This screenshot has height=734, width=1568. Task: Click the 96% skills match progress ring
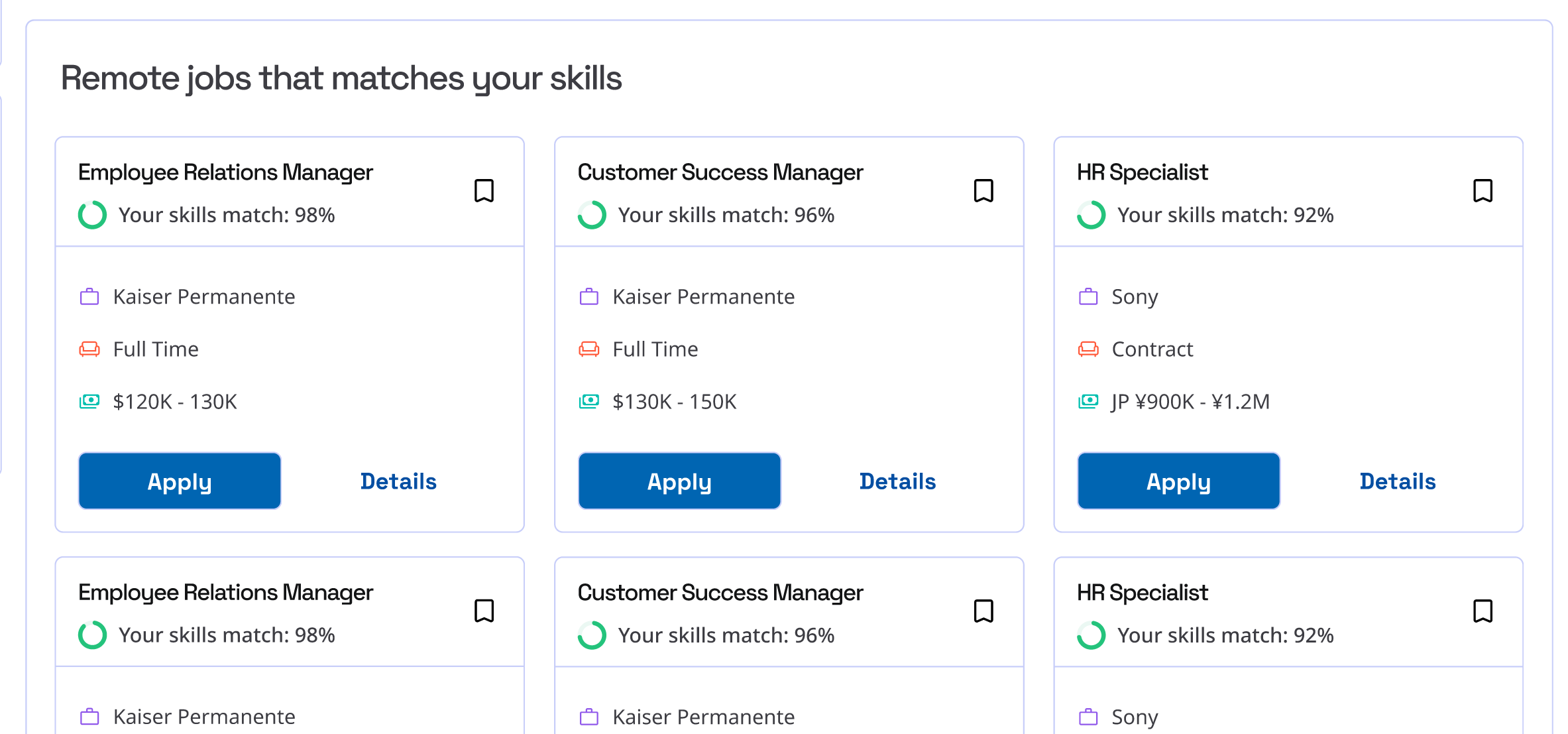point(592,215)
